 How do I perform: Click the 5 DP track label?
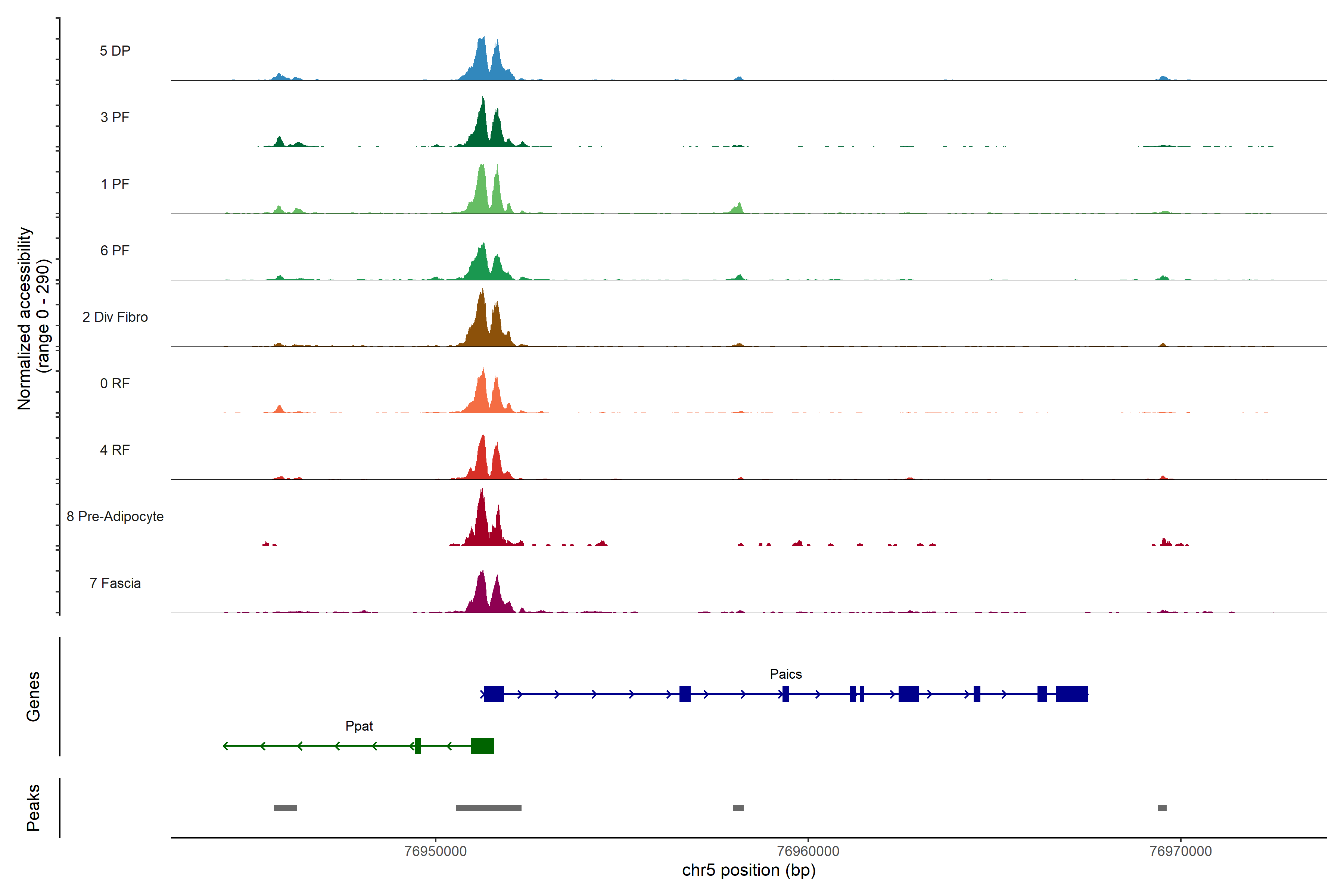tap(115, 51)
